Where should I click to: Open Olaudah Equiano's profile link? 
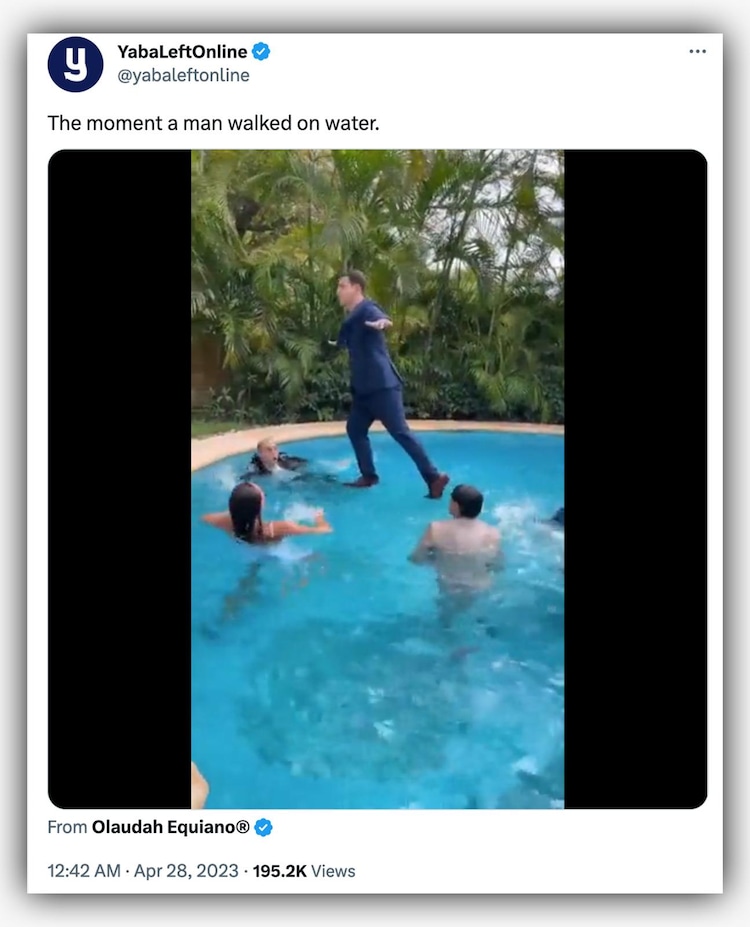pyautogui.click(x=170, y=827)
